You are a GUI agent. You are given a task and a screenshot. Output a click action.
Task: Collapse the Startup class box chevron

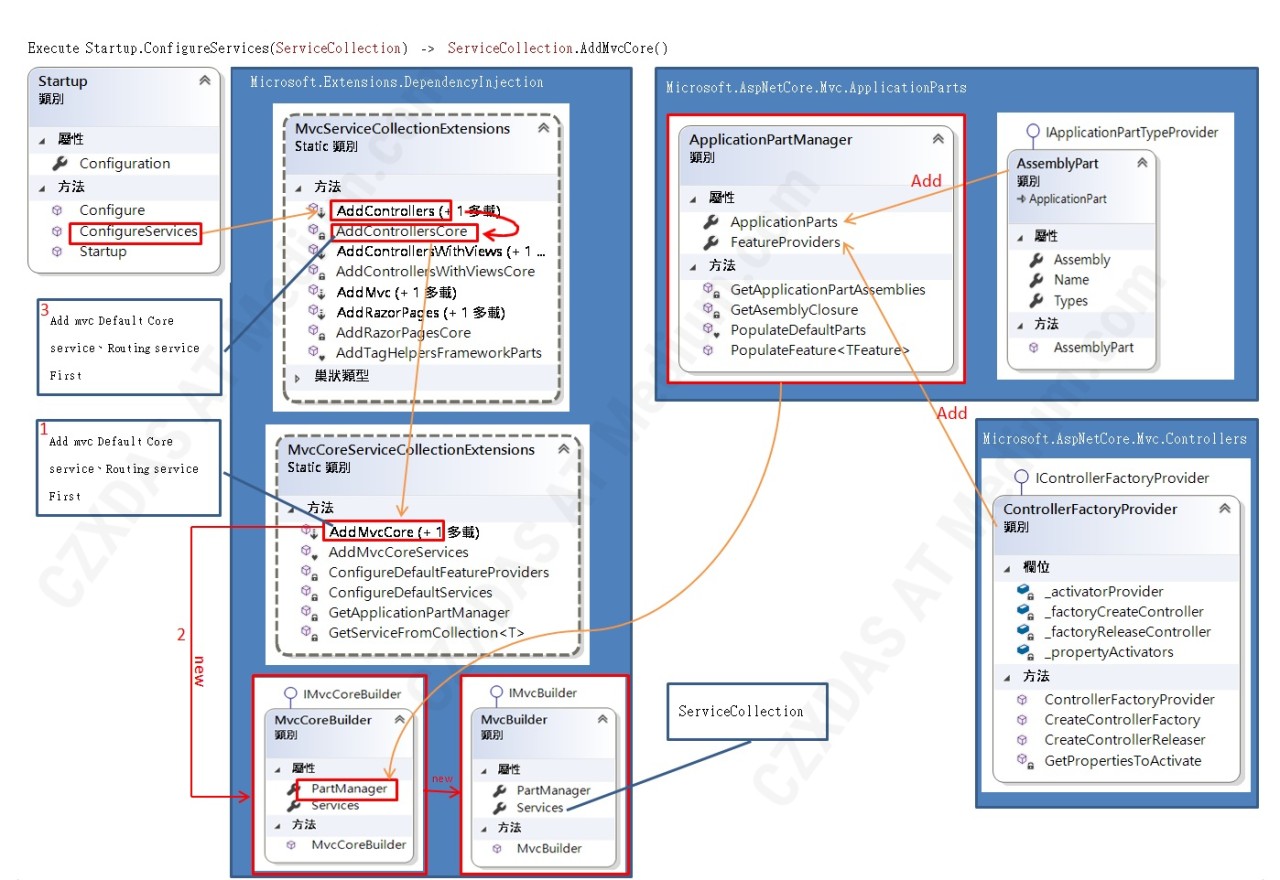click(x=205, y=80)
